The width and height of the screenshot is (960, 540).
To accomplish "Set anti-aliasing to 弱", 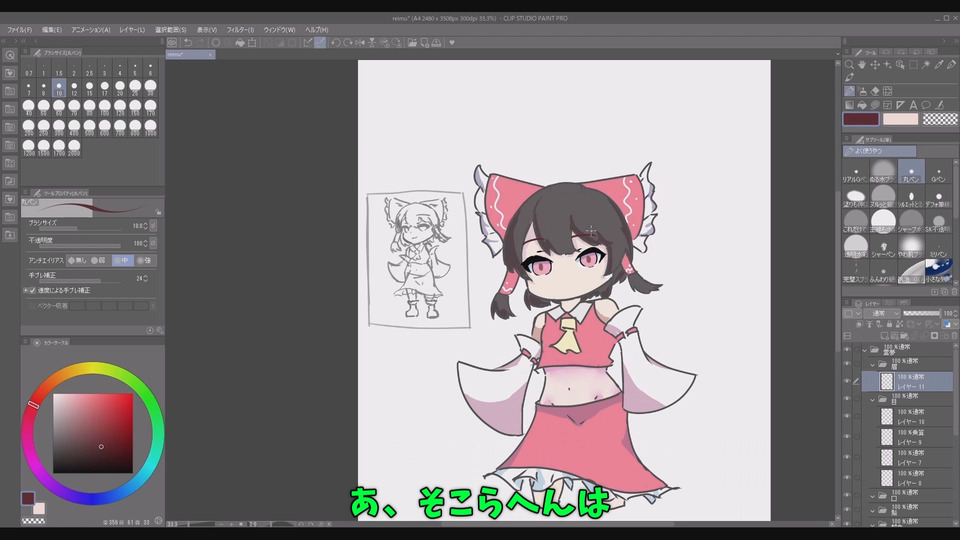I will pos(98,260).
